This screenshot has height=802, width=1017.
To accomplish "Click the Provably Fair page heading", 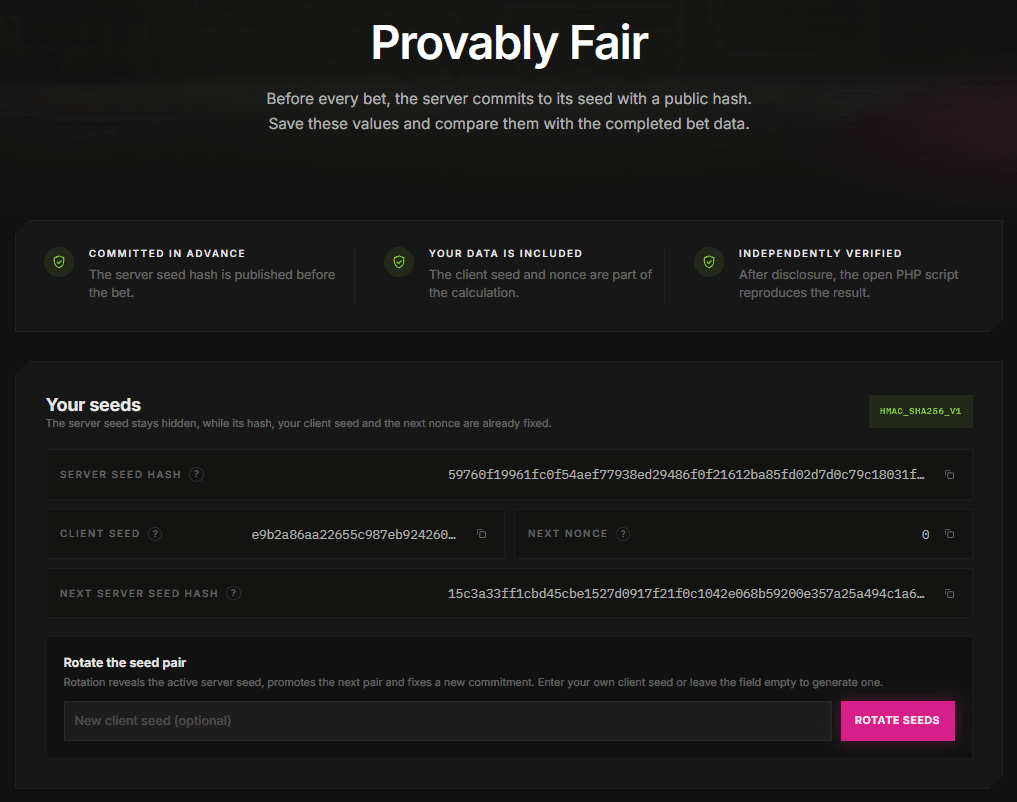I will pyautogui.click(x=509, y=43).
